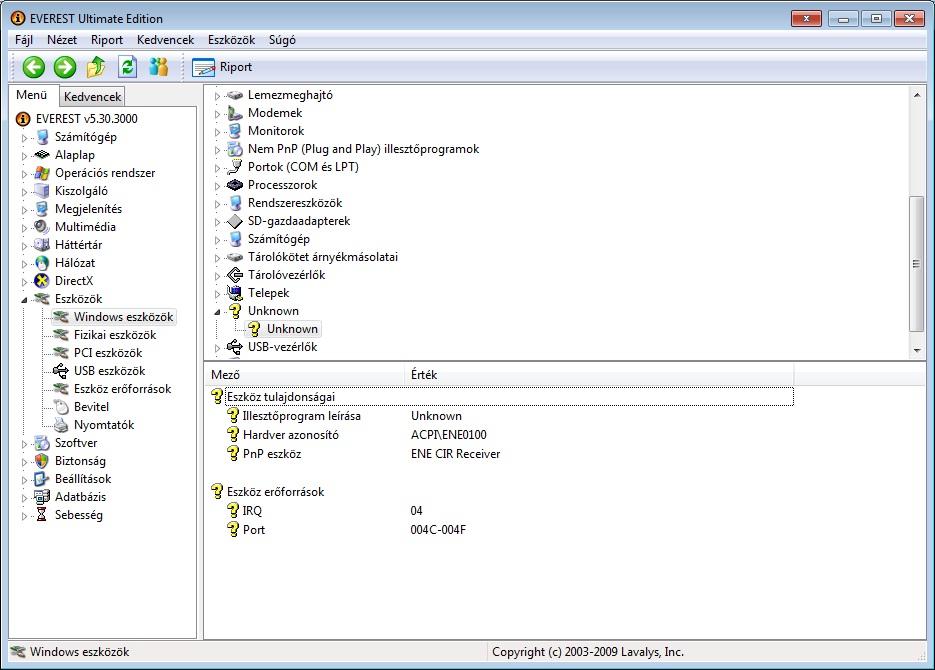
Task: Click the USB-vezérlők icon
Action: pos(235,346)
